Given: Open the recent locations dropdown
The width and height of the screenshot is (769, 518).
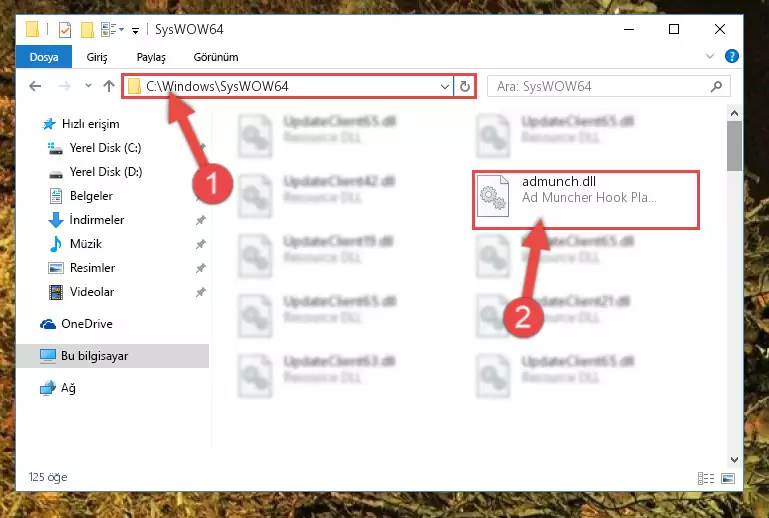Looking at the screenshot, I should pos(88,86).
